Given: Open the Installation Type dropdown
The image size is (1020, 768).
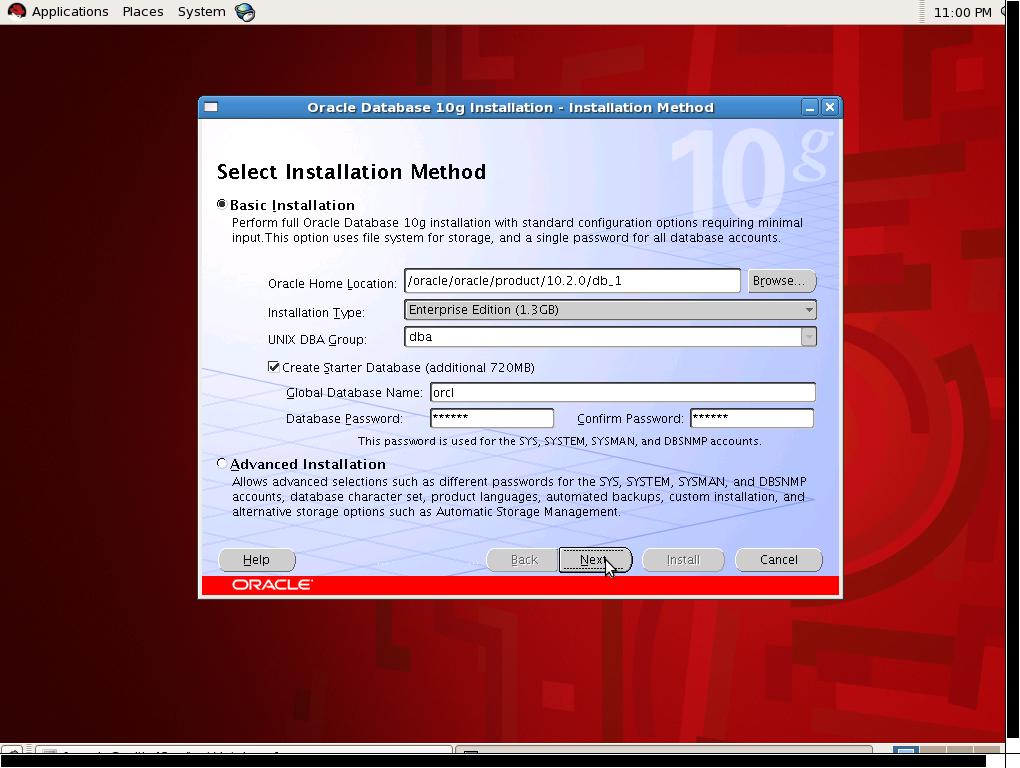Looking at the screenshot, I should 610,310.
